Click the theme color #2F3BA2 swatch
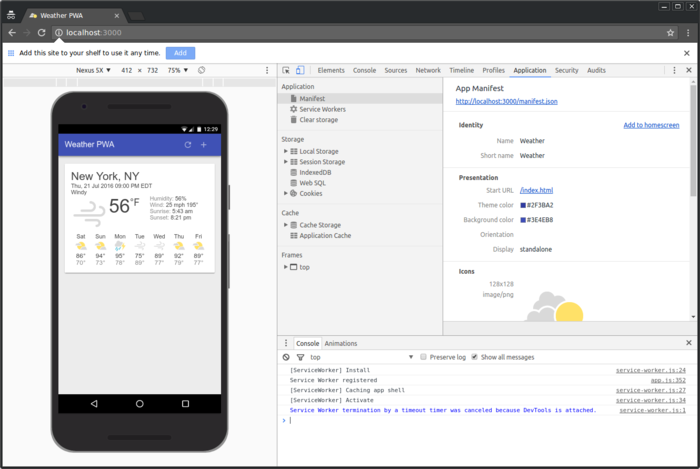This screenshot has height=469, width=700. pyautogui.click(x=523, y=205)
